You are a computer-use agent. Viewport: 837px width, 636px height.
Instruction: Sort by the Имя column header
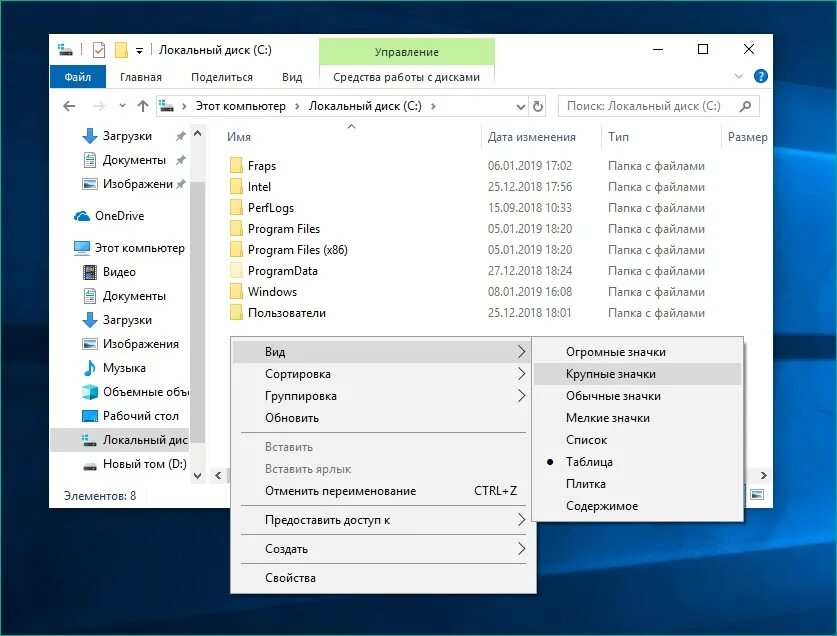(x=239, y=137)
